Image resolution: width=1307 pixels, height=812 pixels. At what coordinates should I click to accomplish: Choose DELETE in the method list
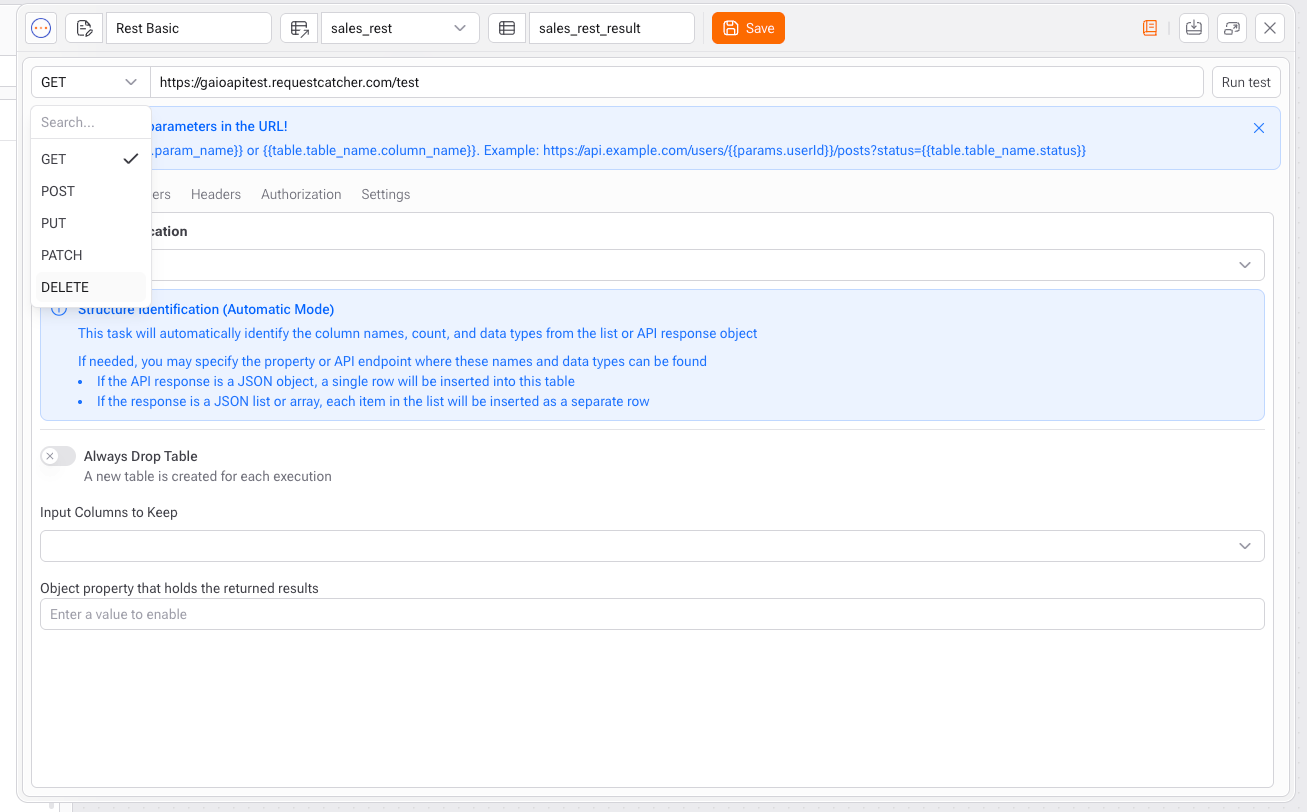point(65,287)
